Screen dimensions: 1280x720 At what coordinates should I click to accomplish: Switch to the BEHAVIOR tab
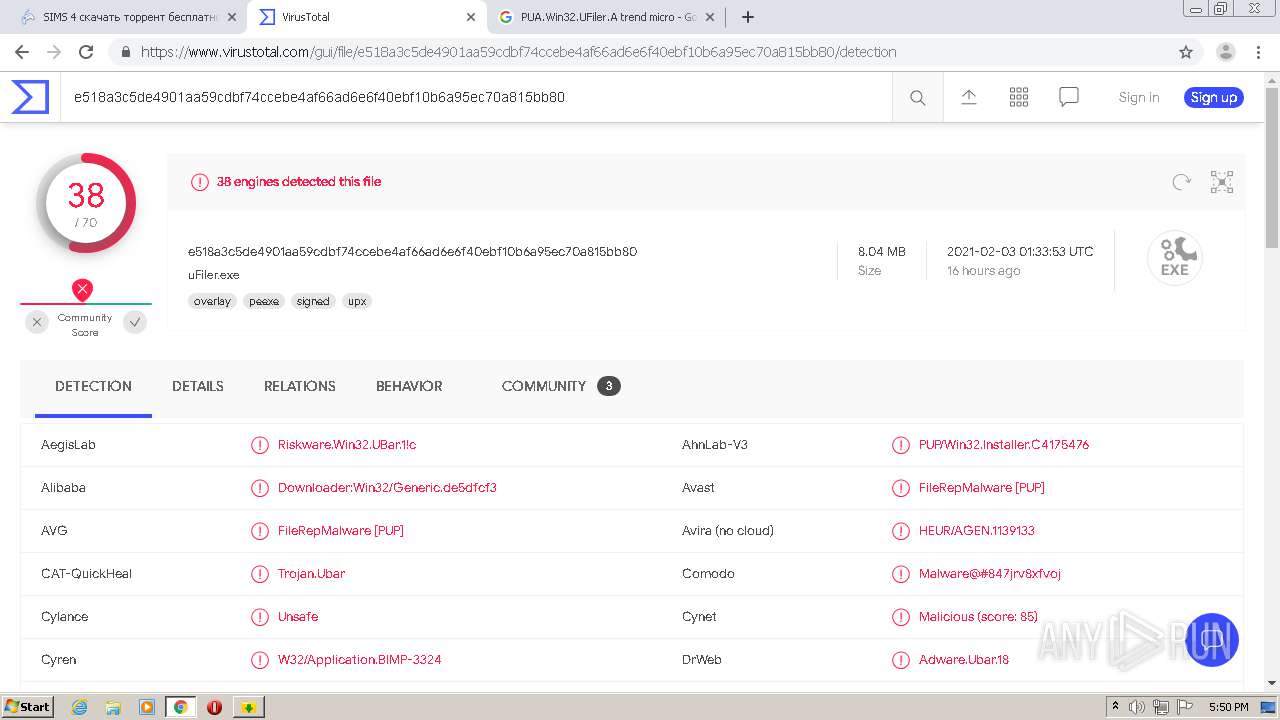click(409, 386)
